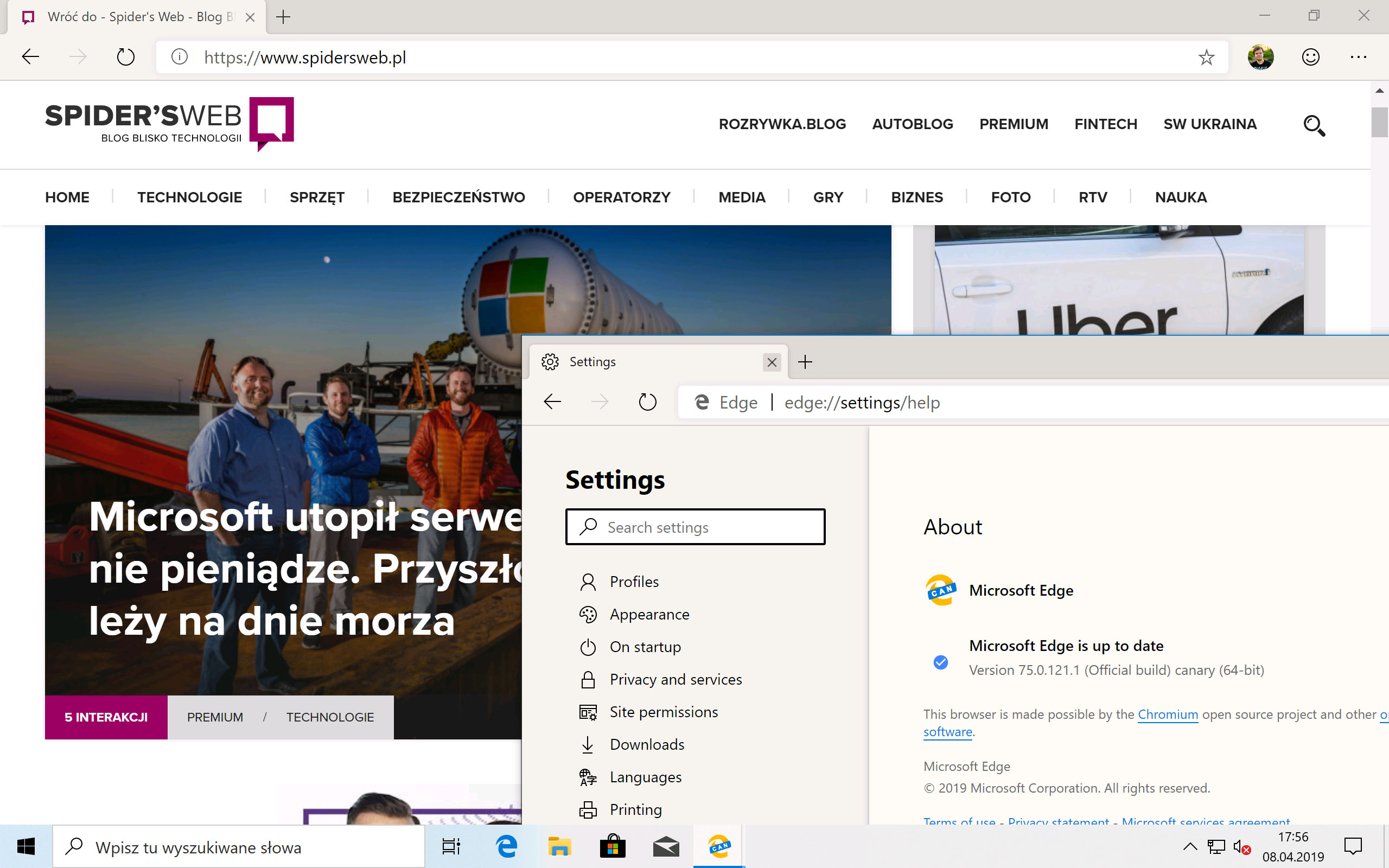Open the Microsoft underwater server article headline
Image resolution: width=1389 pixels, height=868 pixels.
click(x=305, y=569)
